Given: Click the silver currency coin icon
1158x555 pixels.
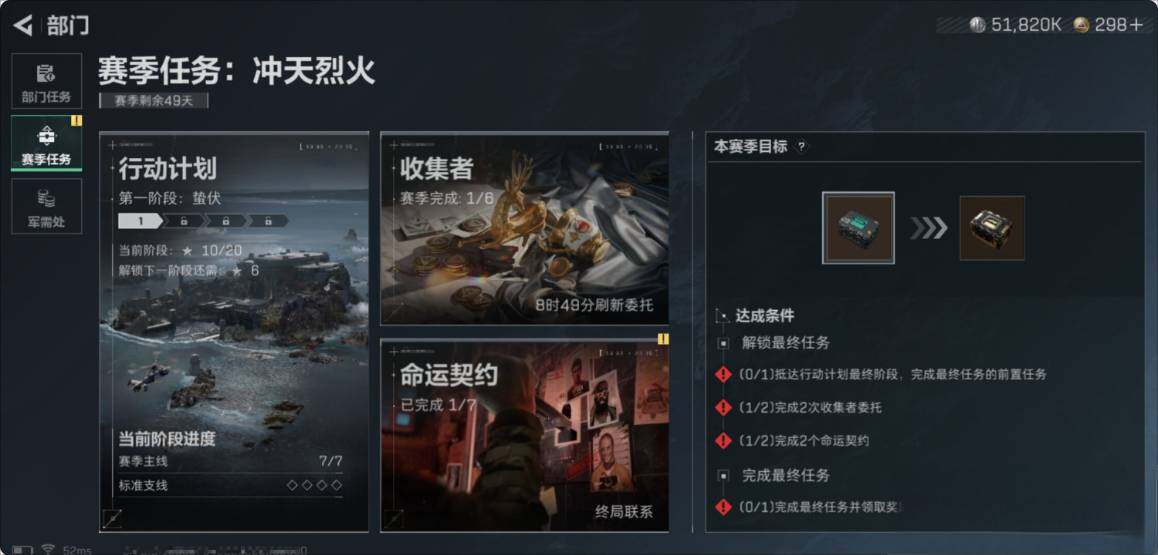Looking at the screenshot, I should [978, 25].
